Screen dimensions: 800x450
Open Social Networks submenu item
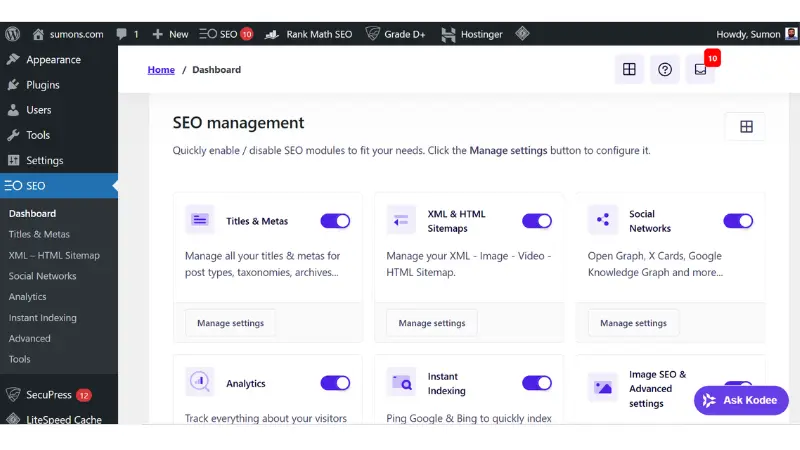[42, 276]
